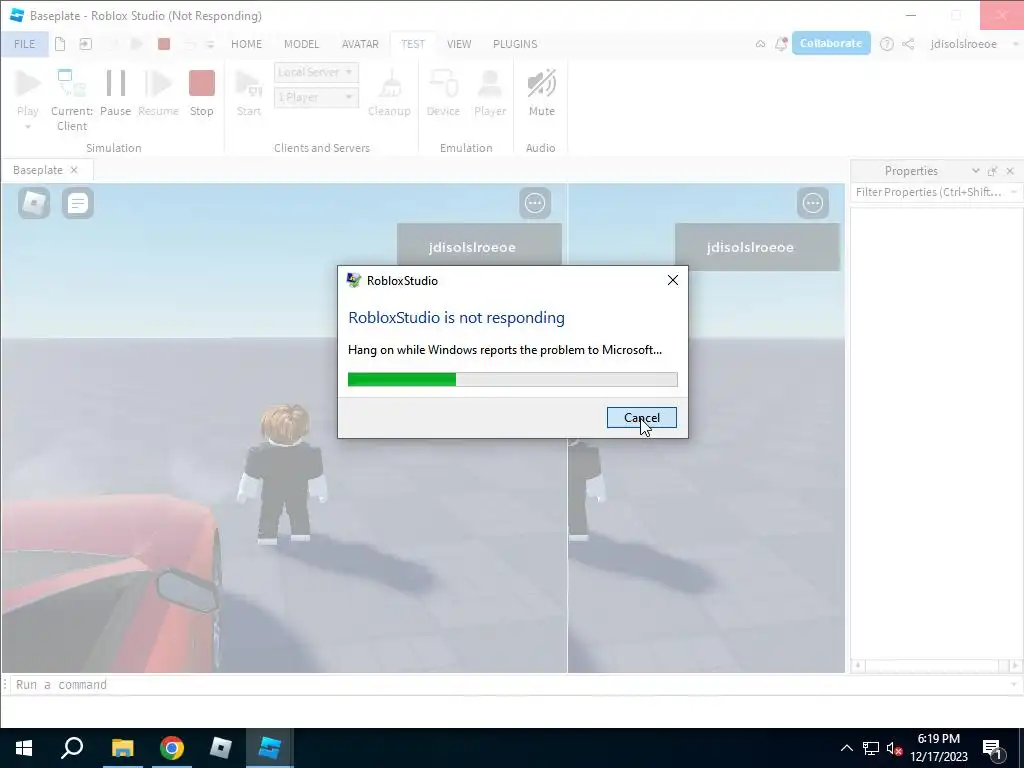The width and height of the screenshot is (1024, 768).
Task: Open File Explorer from the taskbar
Action: pos(122,748)
